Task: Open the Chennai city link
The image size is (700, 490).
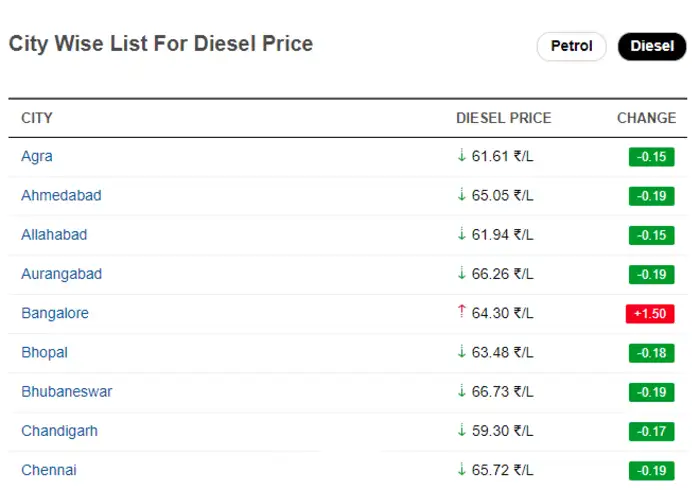Action: 49,470
